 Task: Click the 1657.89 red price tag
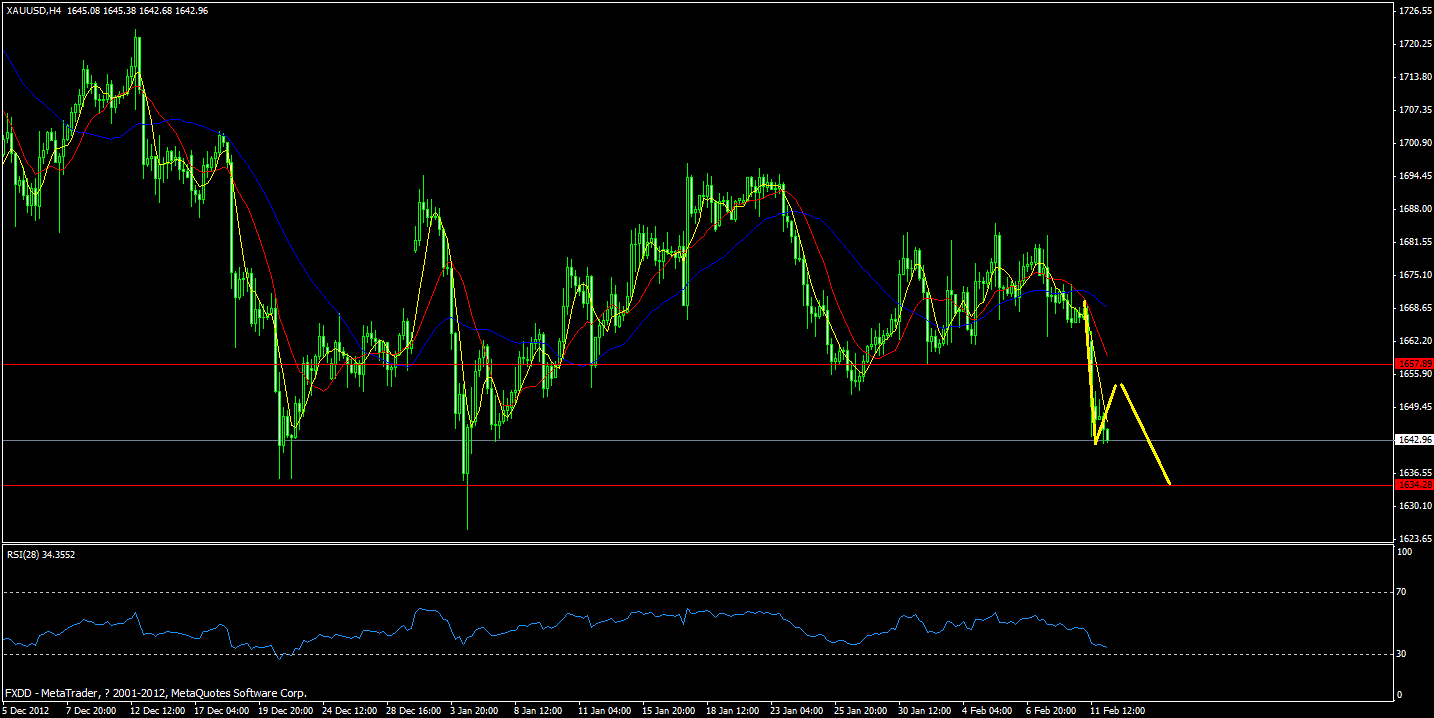point(1416,365)
